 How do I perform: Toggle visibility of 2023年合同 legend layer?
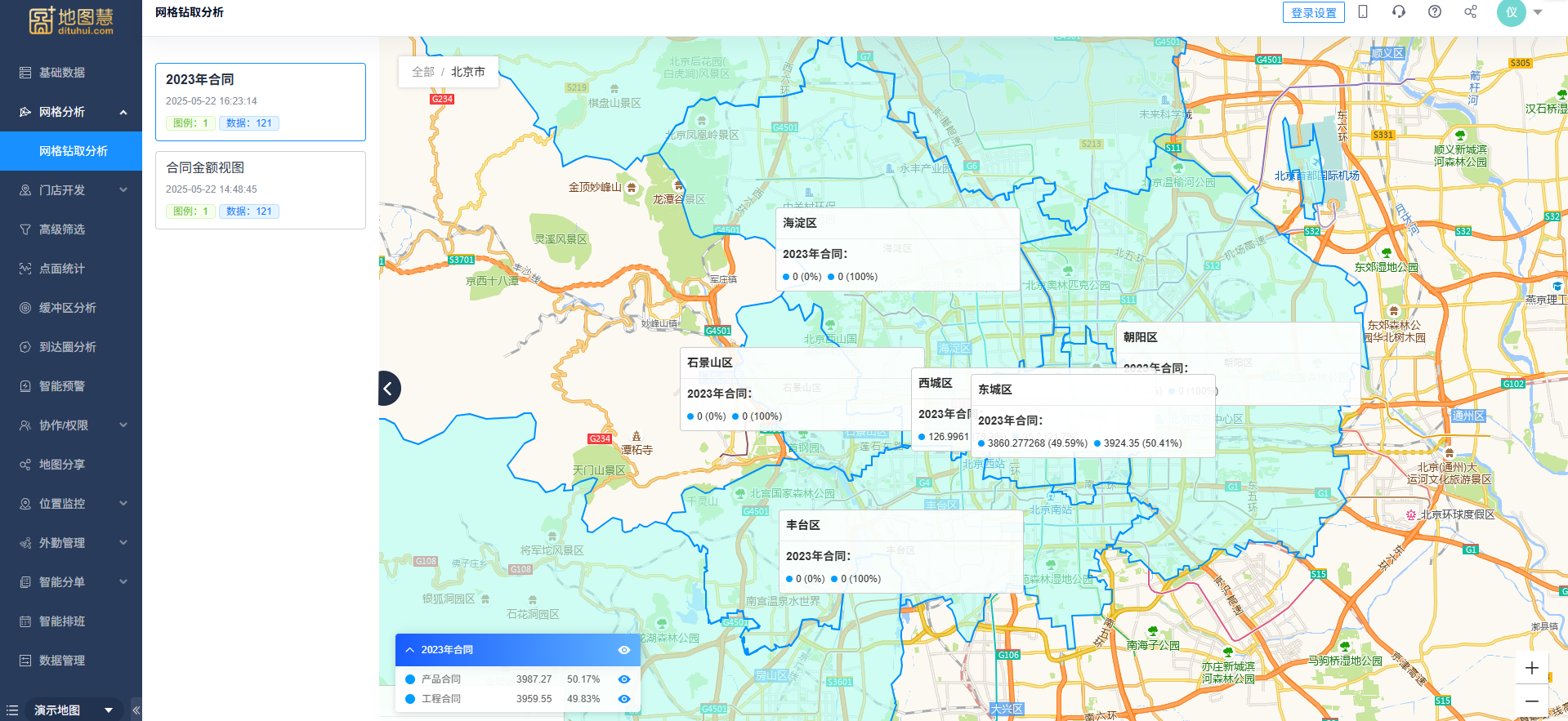624,650
